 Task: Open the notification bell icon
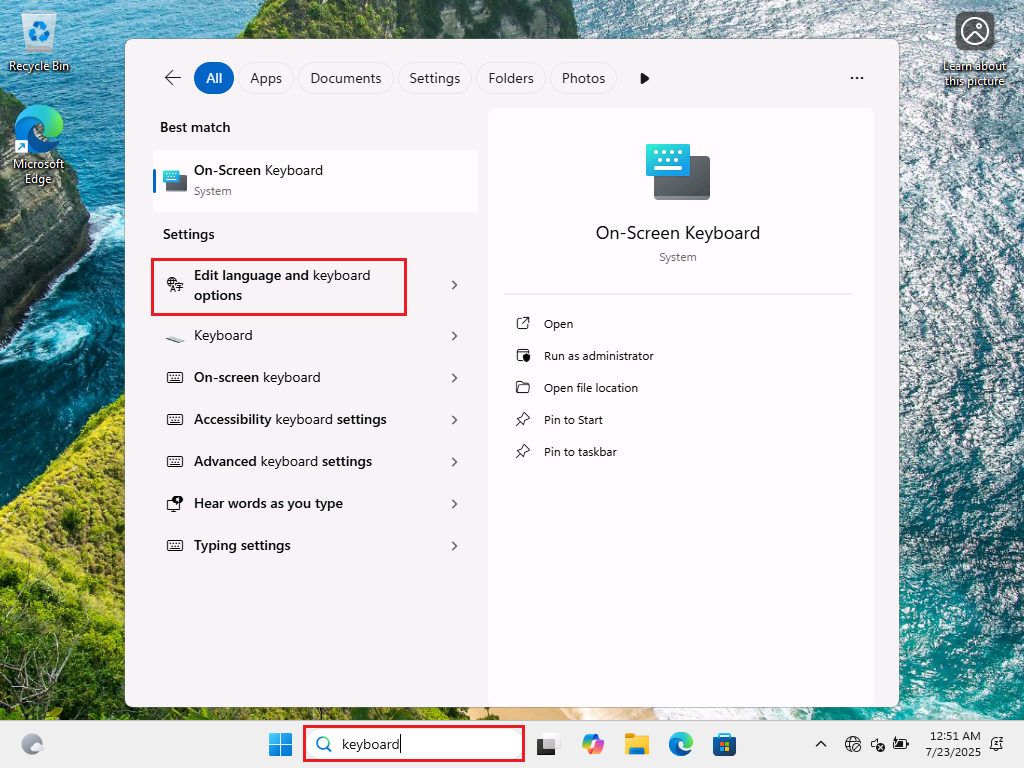point(997,744)
